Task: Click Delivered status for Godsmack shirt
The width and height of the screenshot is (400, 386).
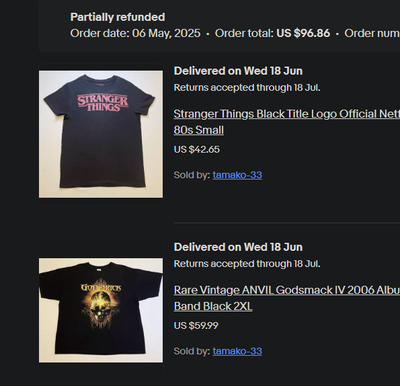Action: (238, 247)
